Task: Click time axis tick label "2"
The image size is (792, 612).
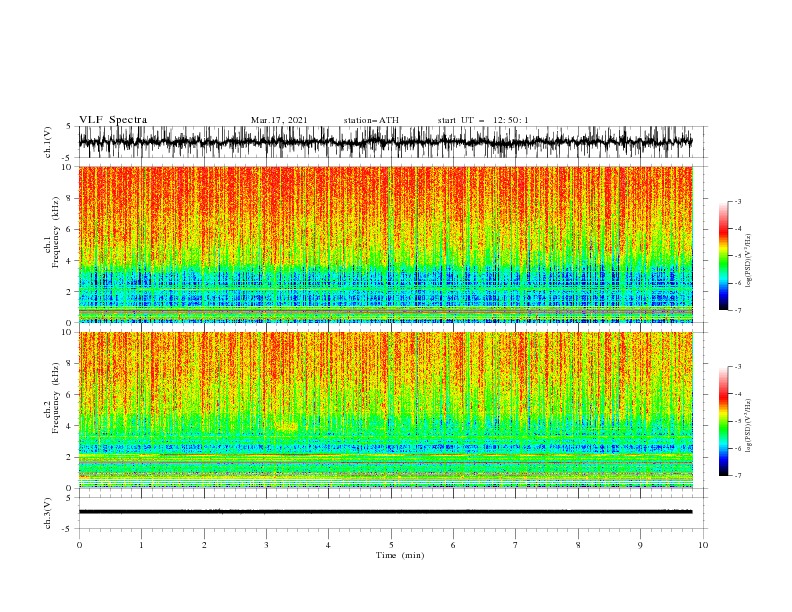Action: 204,545
